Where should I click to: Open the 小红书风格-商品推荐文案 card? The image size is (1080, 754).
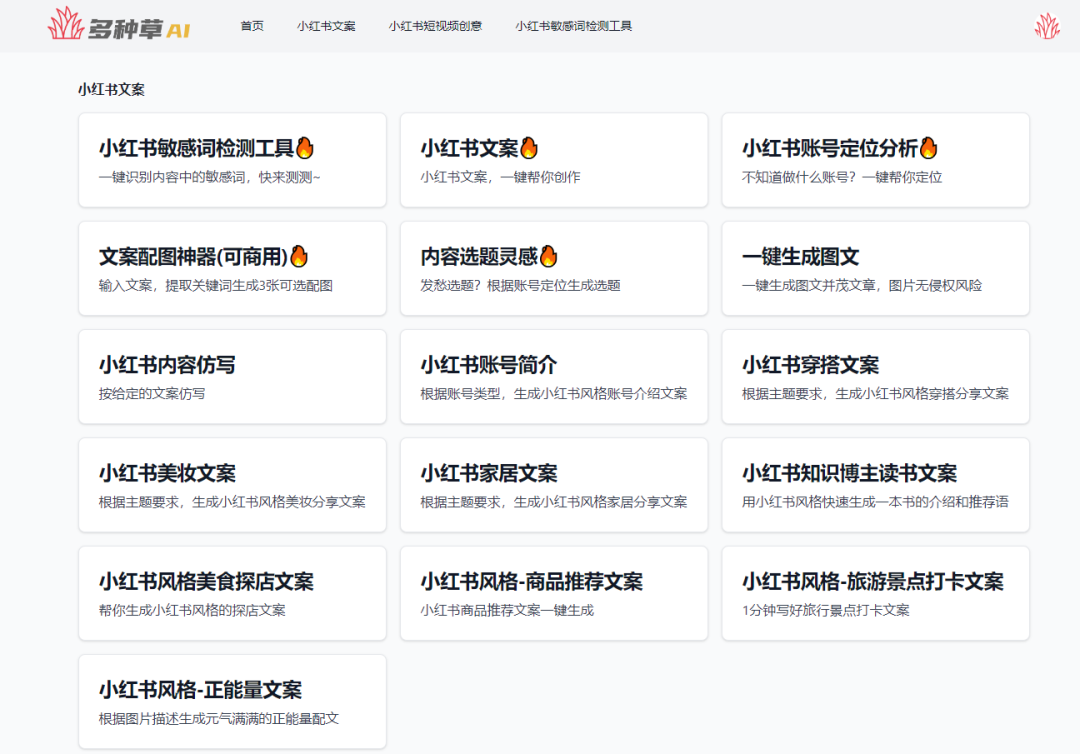554,594
